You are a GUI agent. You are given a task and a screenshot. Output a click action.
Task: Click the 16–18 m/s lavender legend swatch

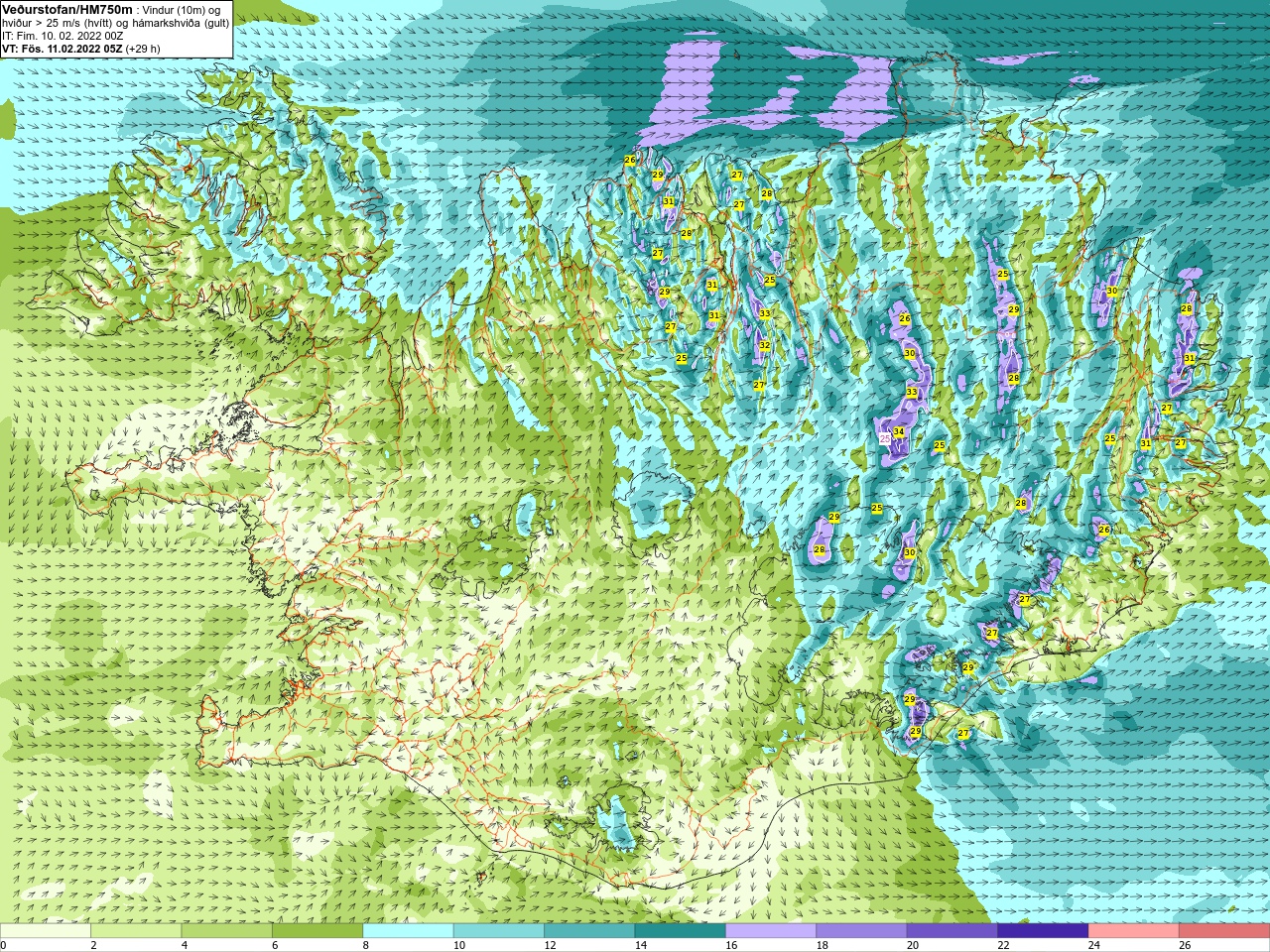click(771, 931)
